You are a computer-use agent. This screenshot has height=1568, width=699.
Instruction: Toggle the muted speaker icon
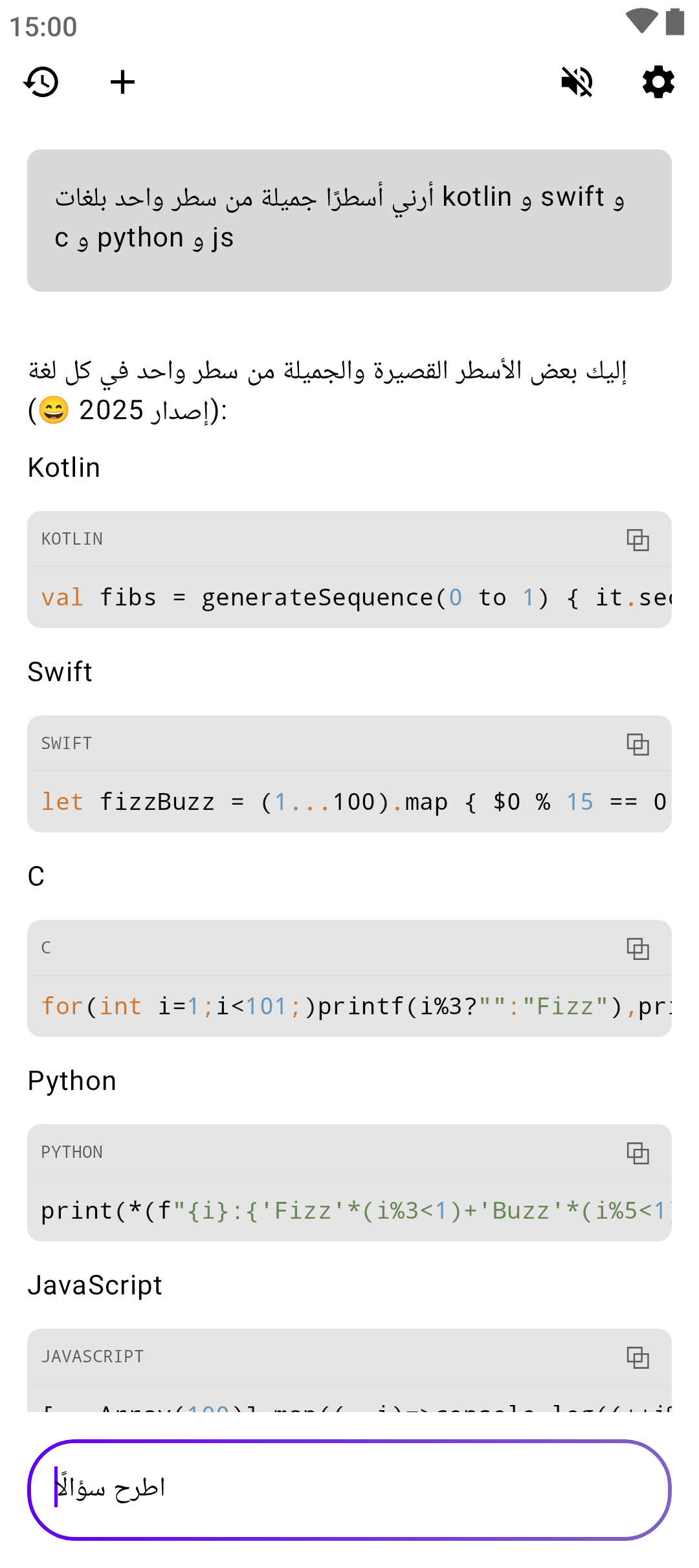(577, 82)
